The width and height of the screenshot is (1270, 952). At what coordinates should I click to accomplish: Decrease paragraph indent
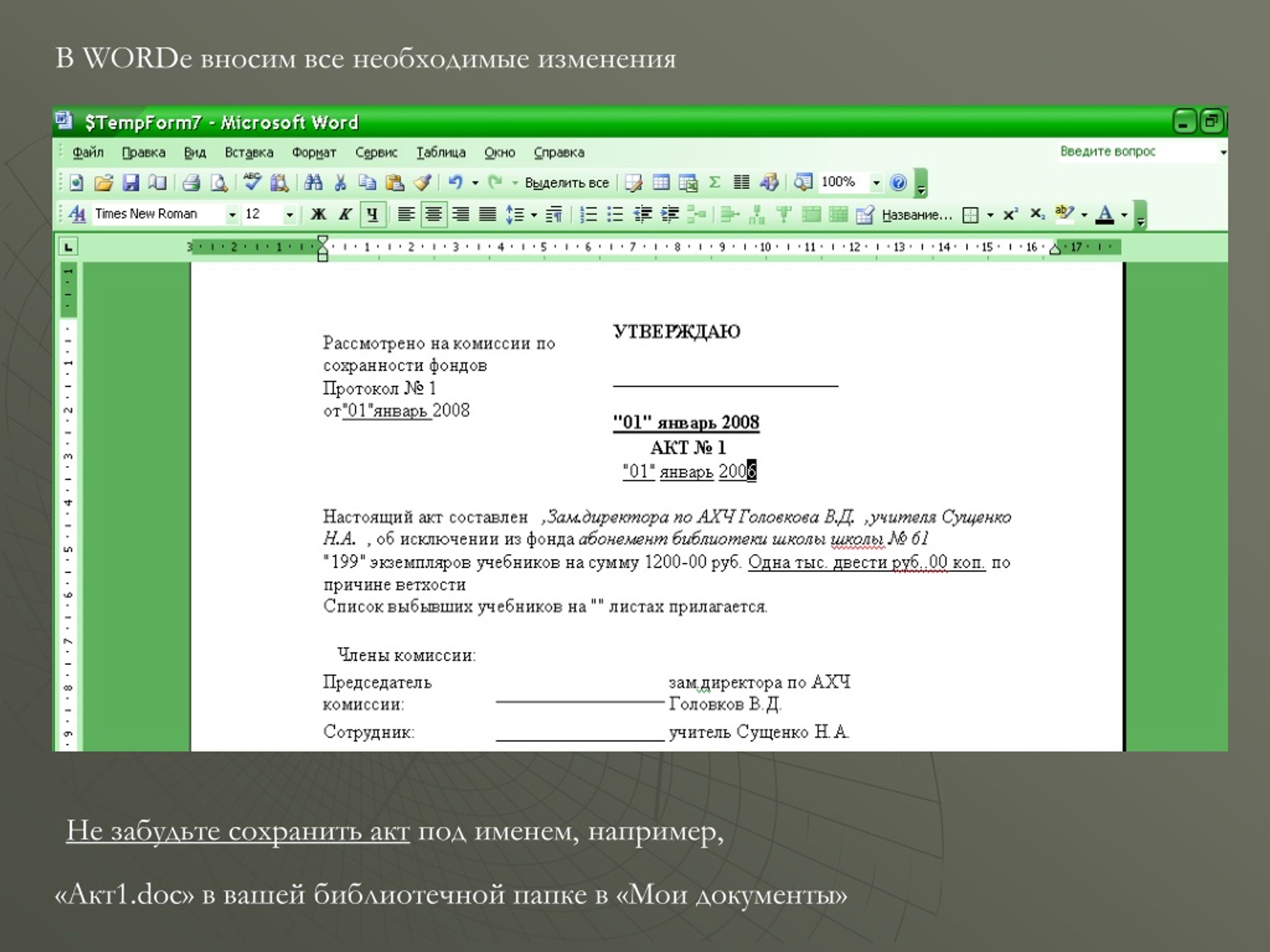642,215
